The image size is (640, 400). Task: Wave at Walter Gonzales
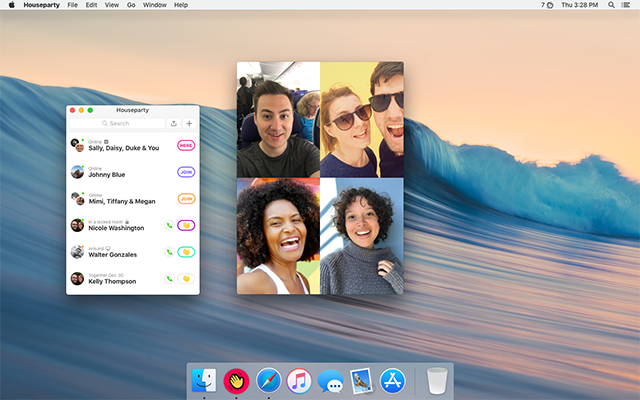point(186,252)
